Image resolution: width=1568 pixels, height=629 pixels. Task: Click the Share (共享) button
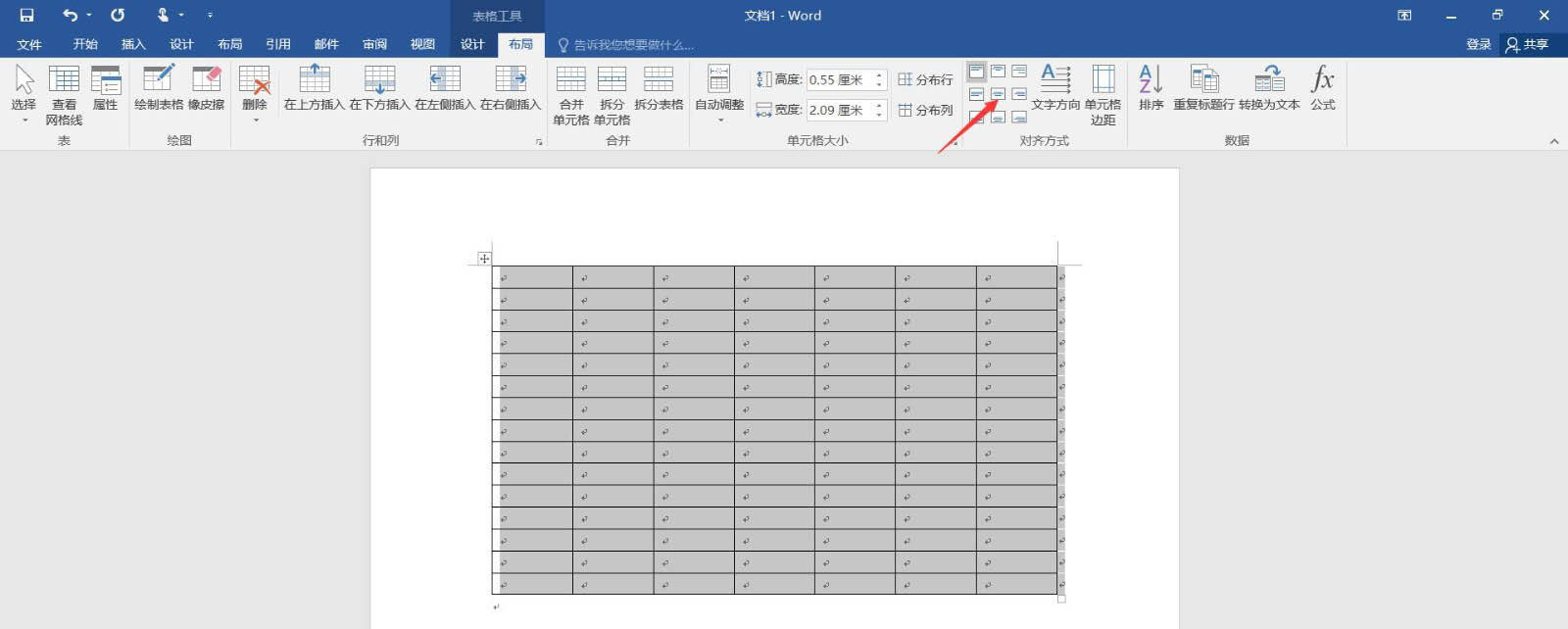1529,44
